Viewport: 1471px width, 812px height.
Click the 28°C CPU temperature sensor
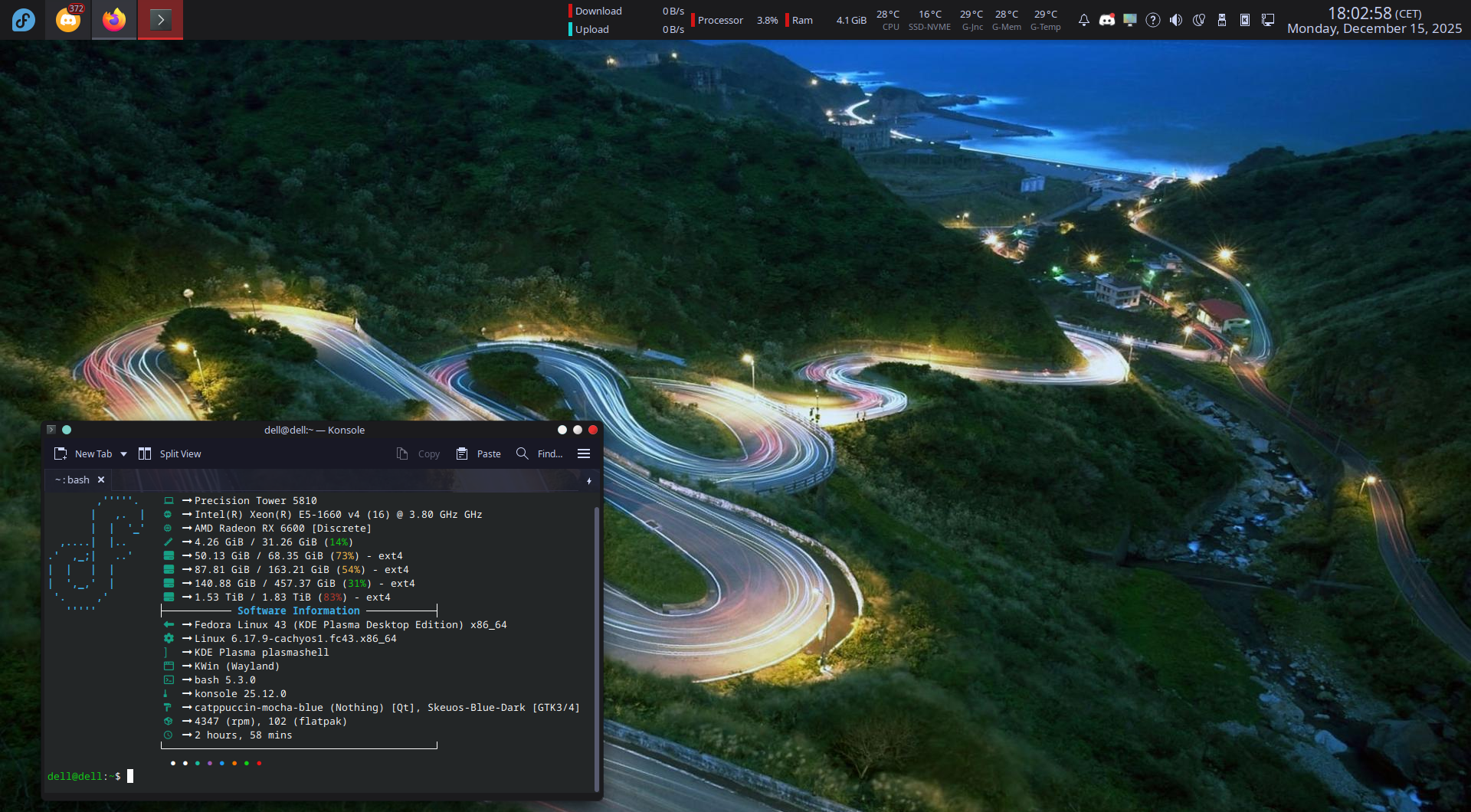[889, 20]
